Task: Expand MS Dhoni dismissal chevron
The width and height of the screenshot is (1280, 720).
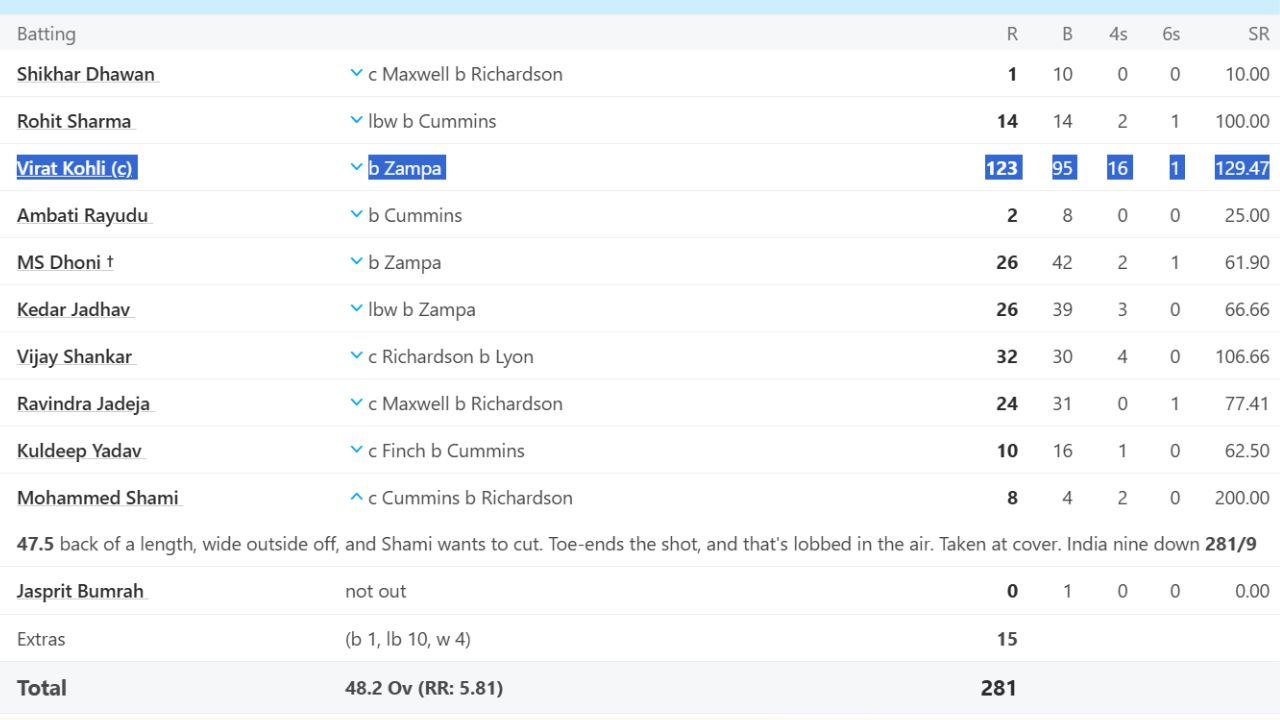Action: point(356,262)
